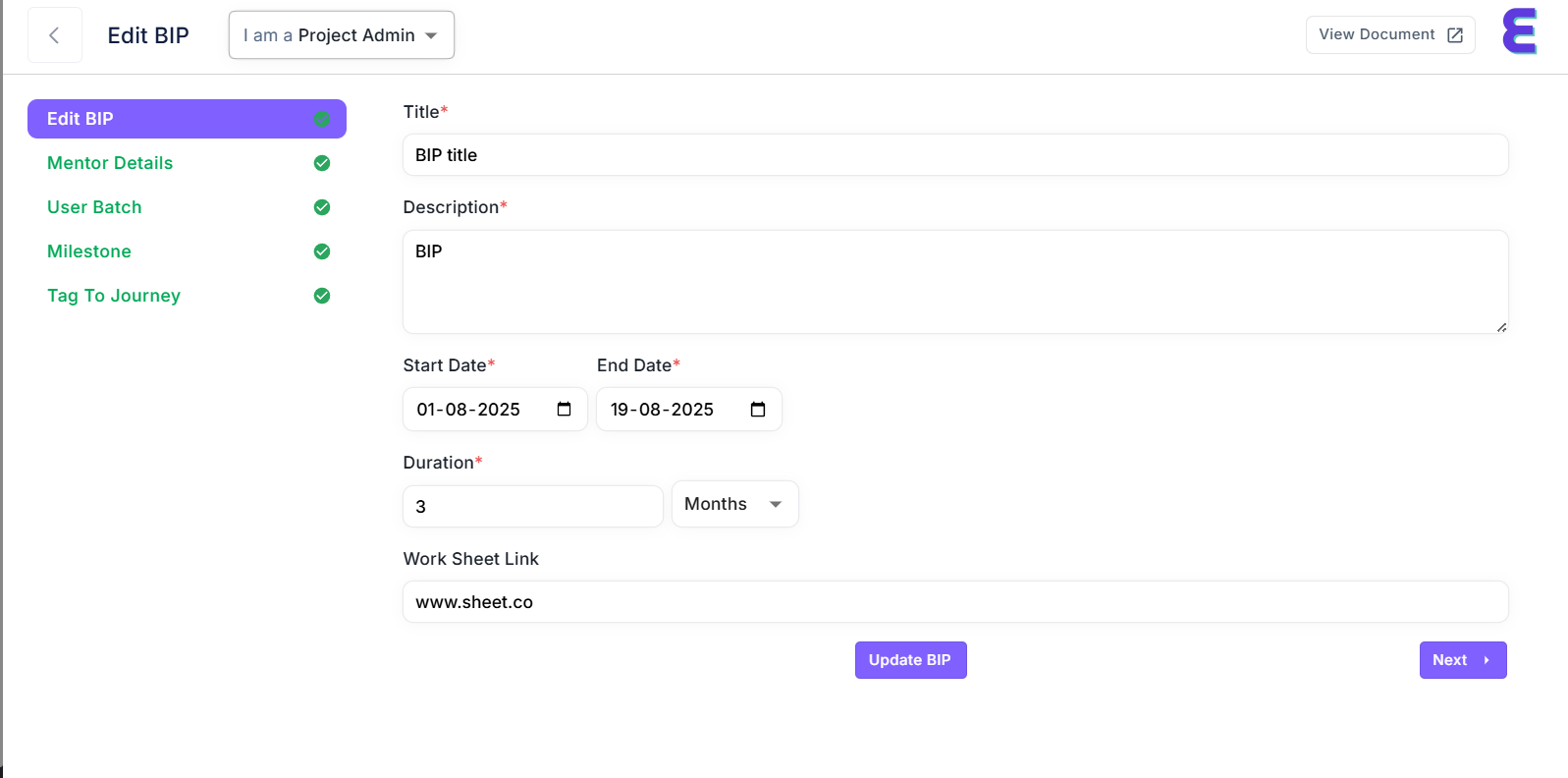
Task: Click the arrow icon on Next button
Action: coord(1487,660)
